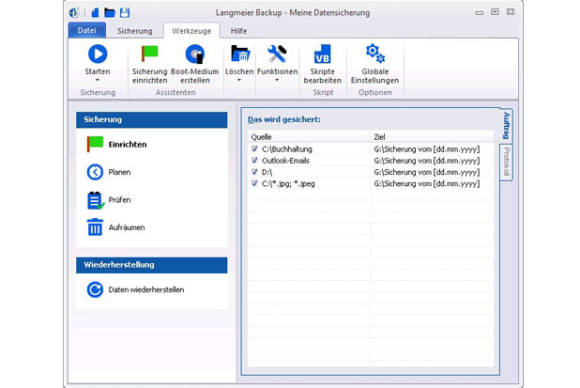Viewport: 580px width, 388px height.
Task: Toggle the D:\ source checkbox
Action: coord(254,172)
